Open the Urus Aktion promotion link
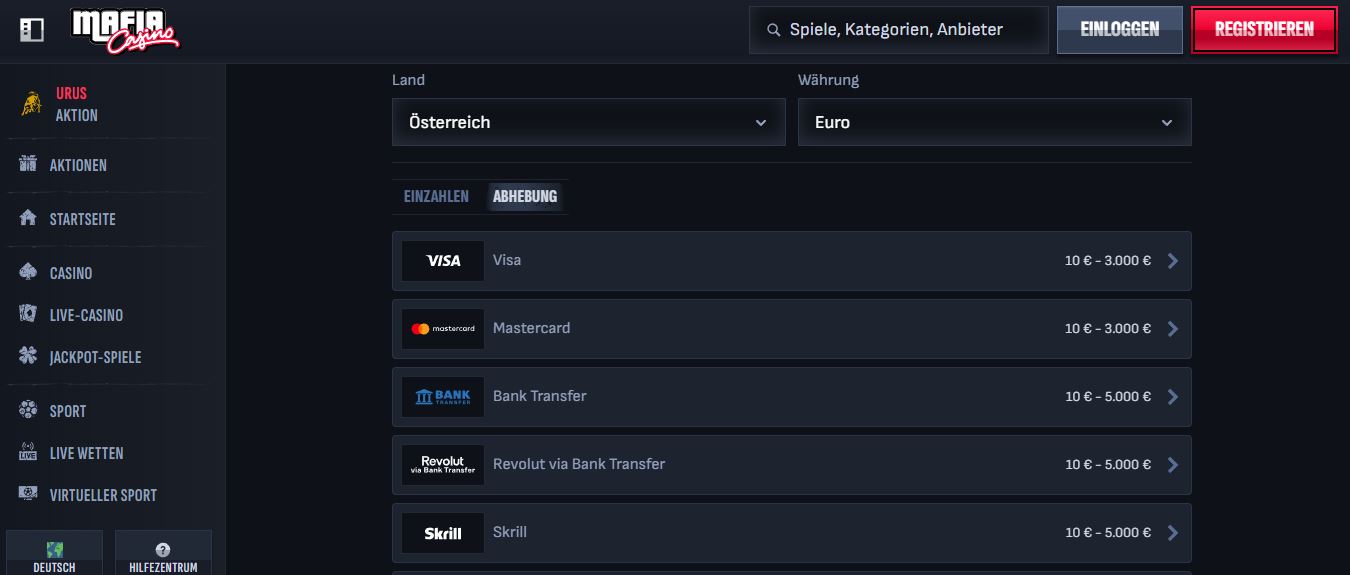The width and height of the screenshot is (1350, 575). click(x=77, y=104)
